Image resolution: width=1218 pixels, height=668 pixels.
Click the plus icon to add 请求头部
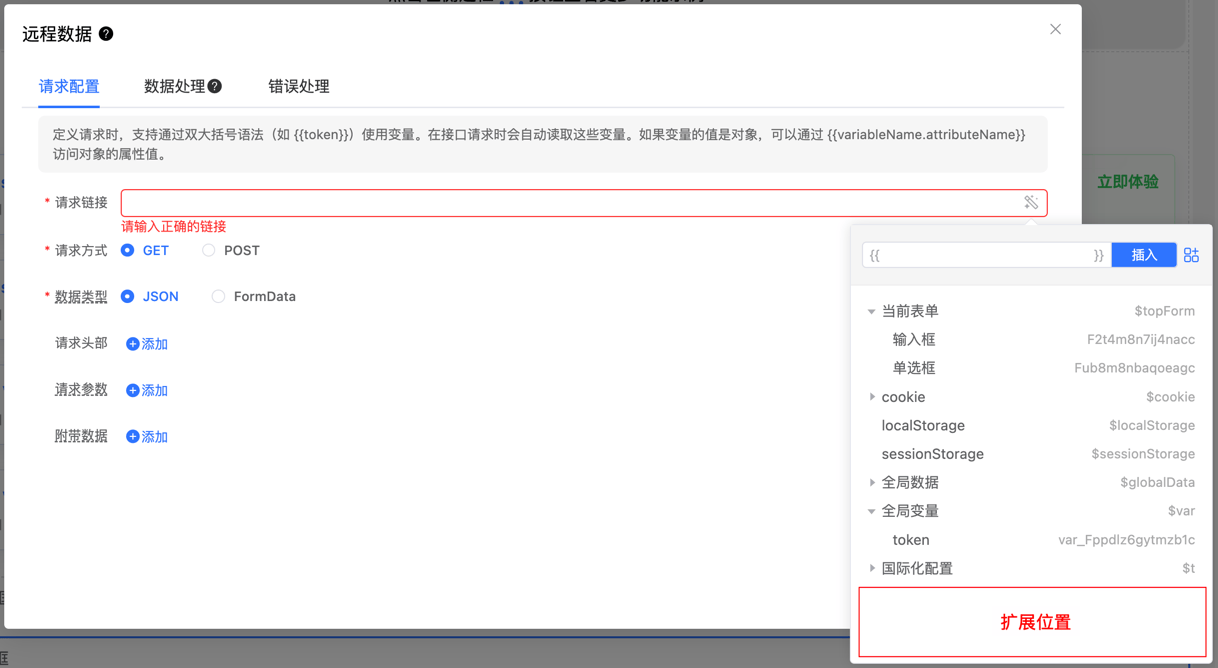click(133, 344)
